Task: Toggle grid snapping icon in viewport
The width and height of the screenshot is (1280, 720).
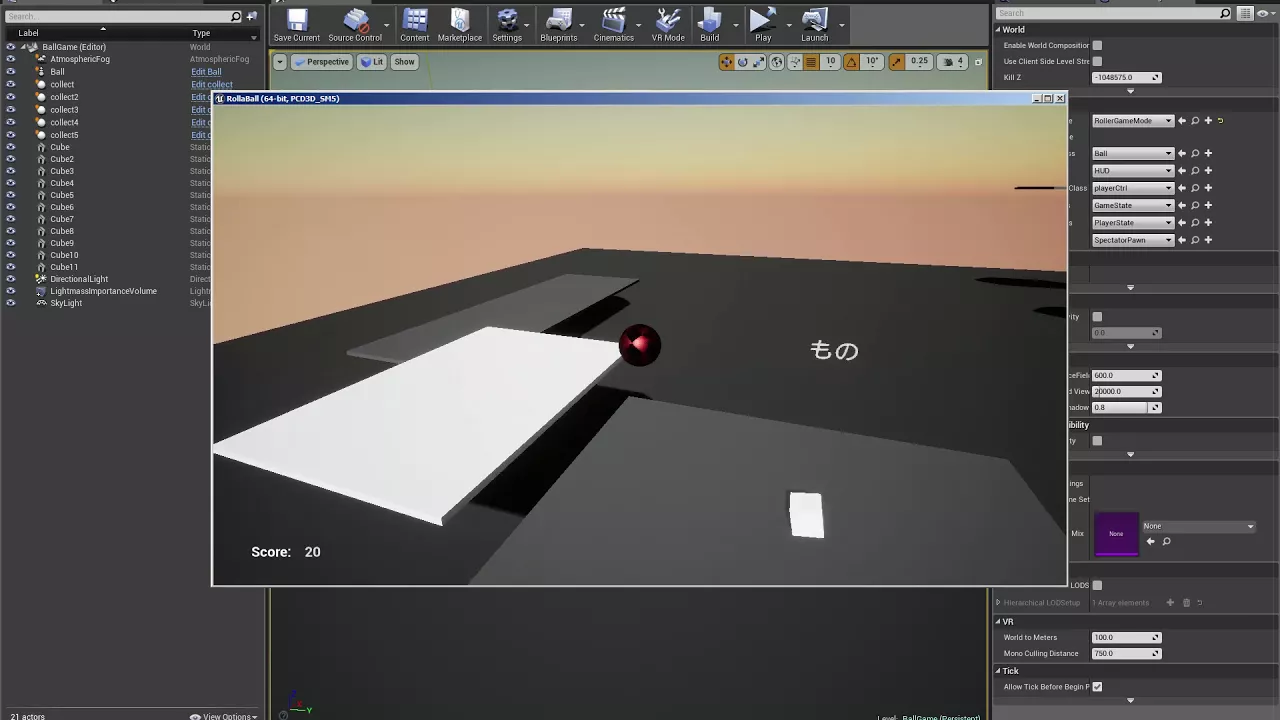Action: (x=811, y=62)
